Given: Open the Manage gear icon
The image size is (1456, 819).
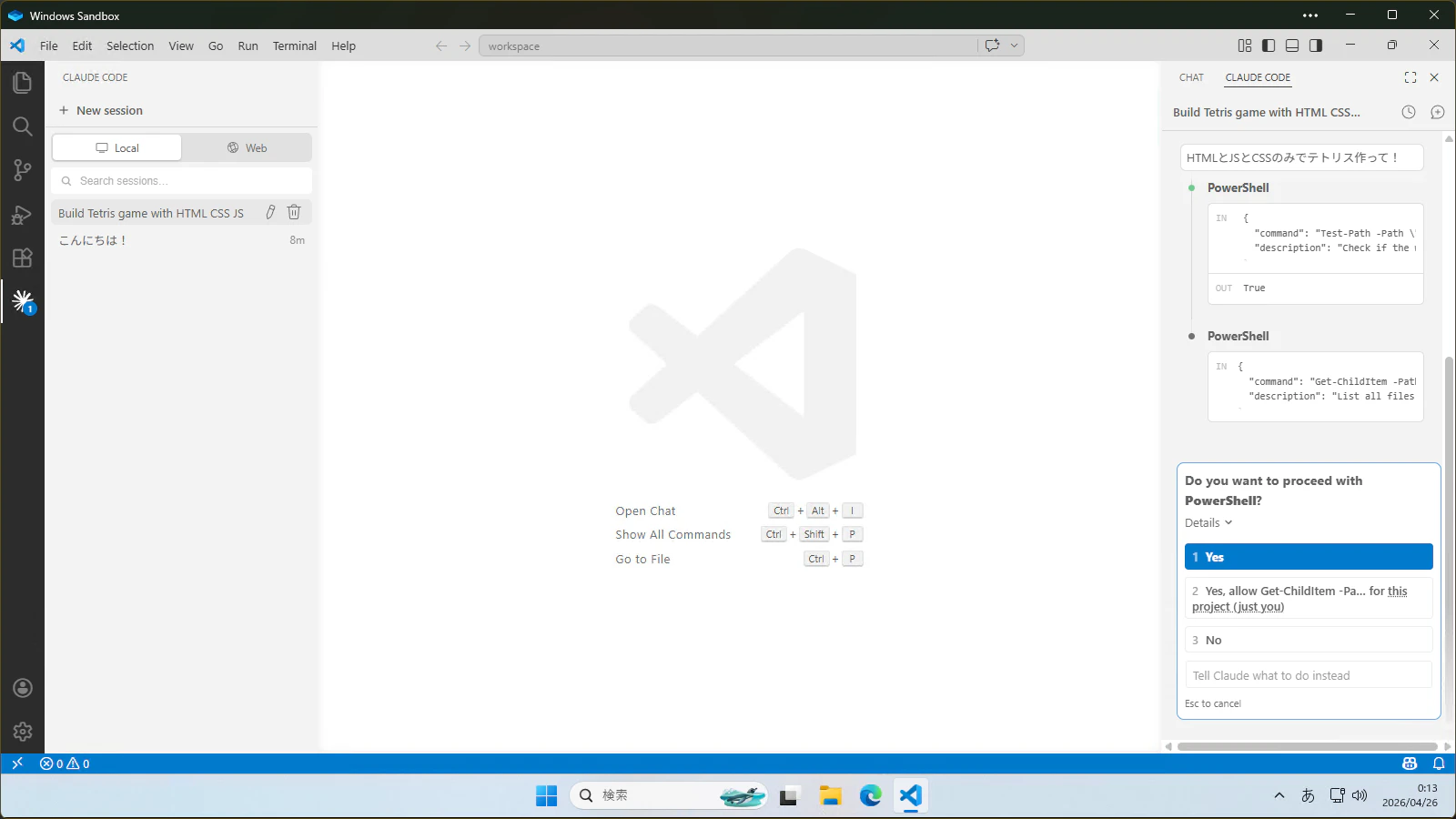Looking at the screenshot, I should pyautogui.click(x=23, y=732).
